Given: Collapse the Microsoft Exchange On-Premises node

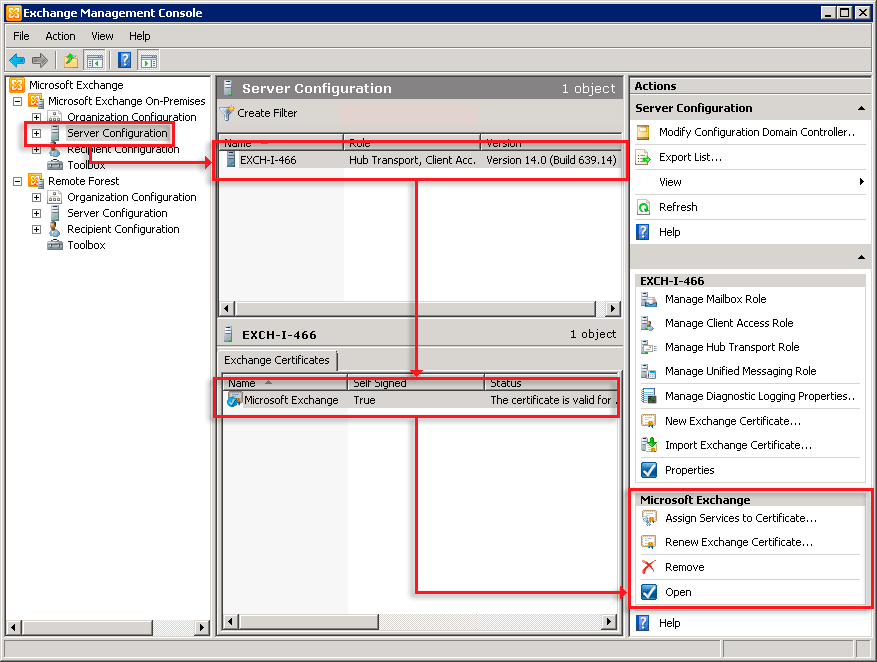Looking at the screenshot, I should click(x=17, y=101).
